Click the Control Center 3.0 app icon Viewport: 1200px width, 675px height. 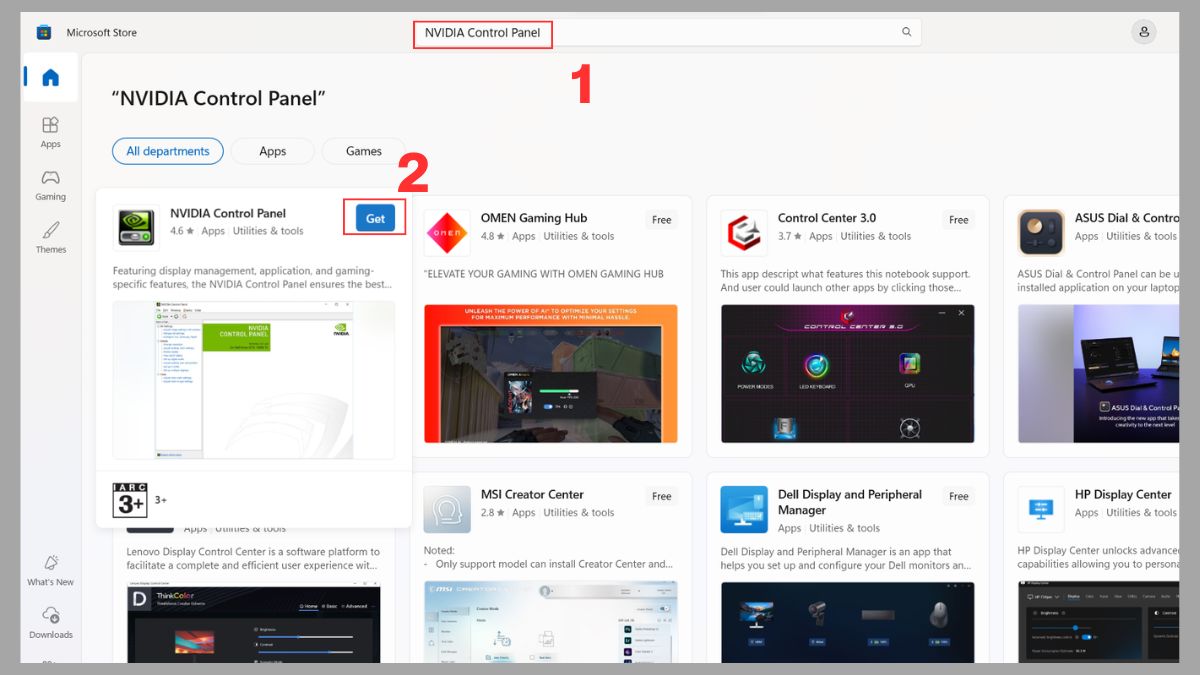tap(744, 233)
